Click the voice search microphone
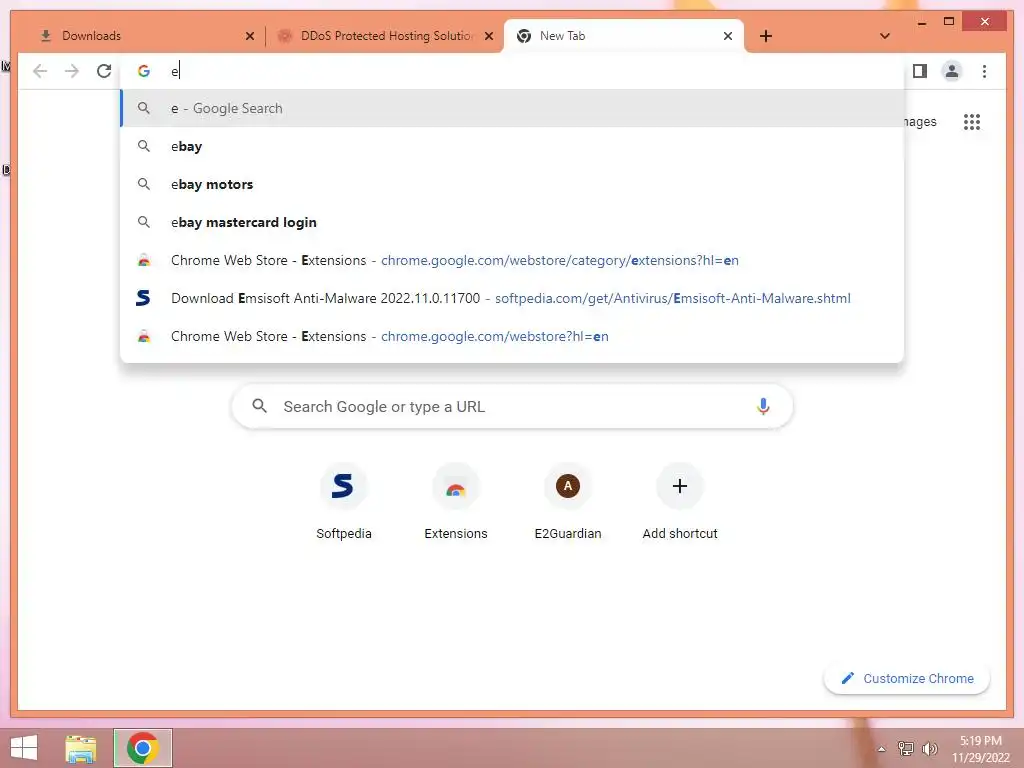 pos(763,406)
